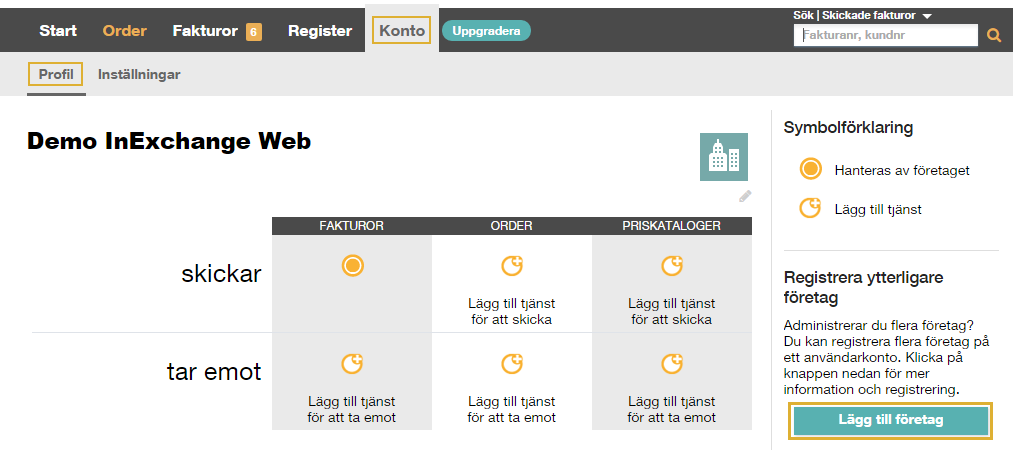Click the orange search magnifier icon
This screenshot has height=450, width=1013.
coord(994,36)
